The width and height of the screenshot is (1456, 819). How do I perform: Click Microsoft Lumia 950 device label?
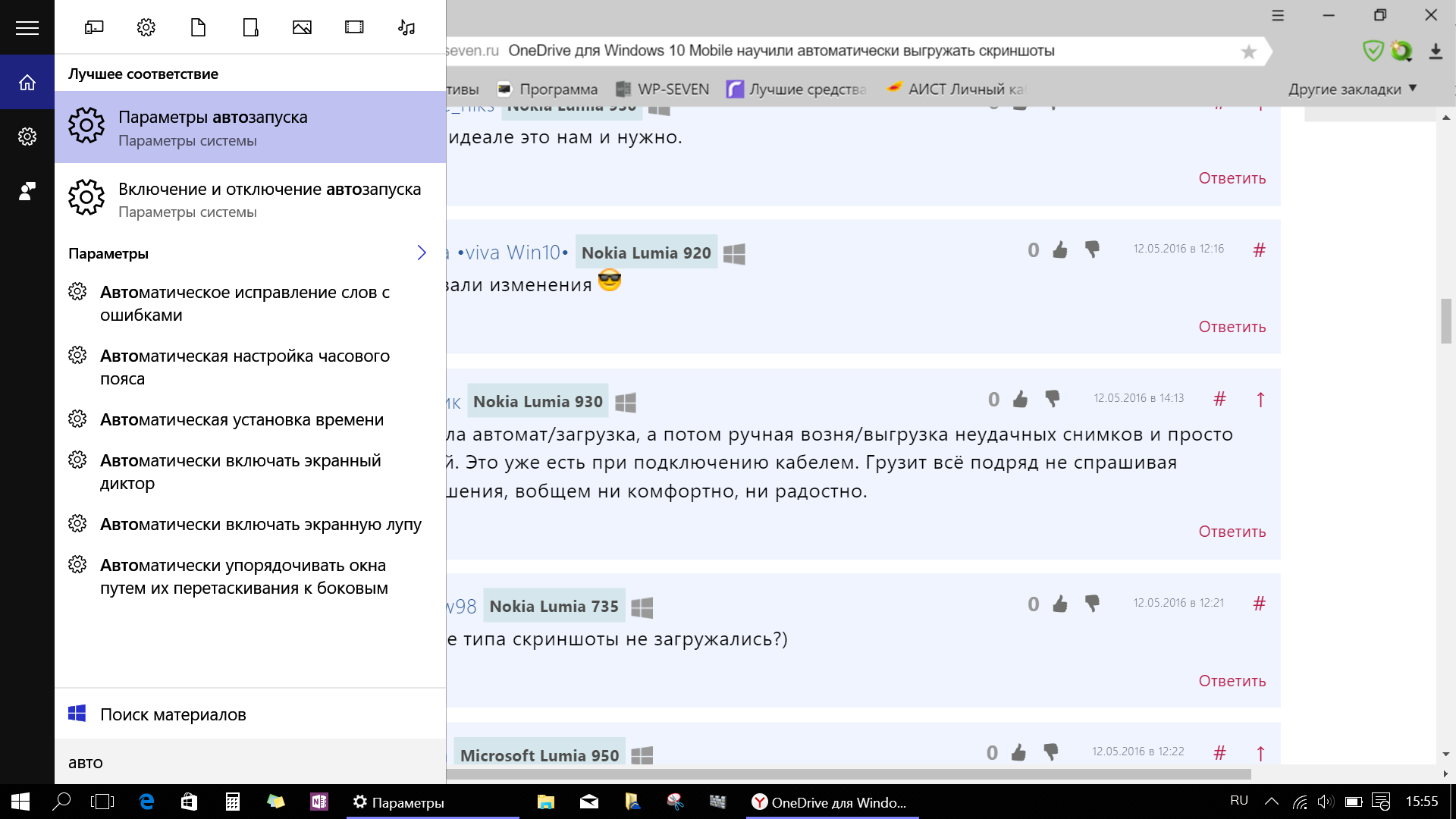tap(539, 753)
